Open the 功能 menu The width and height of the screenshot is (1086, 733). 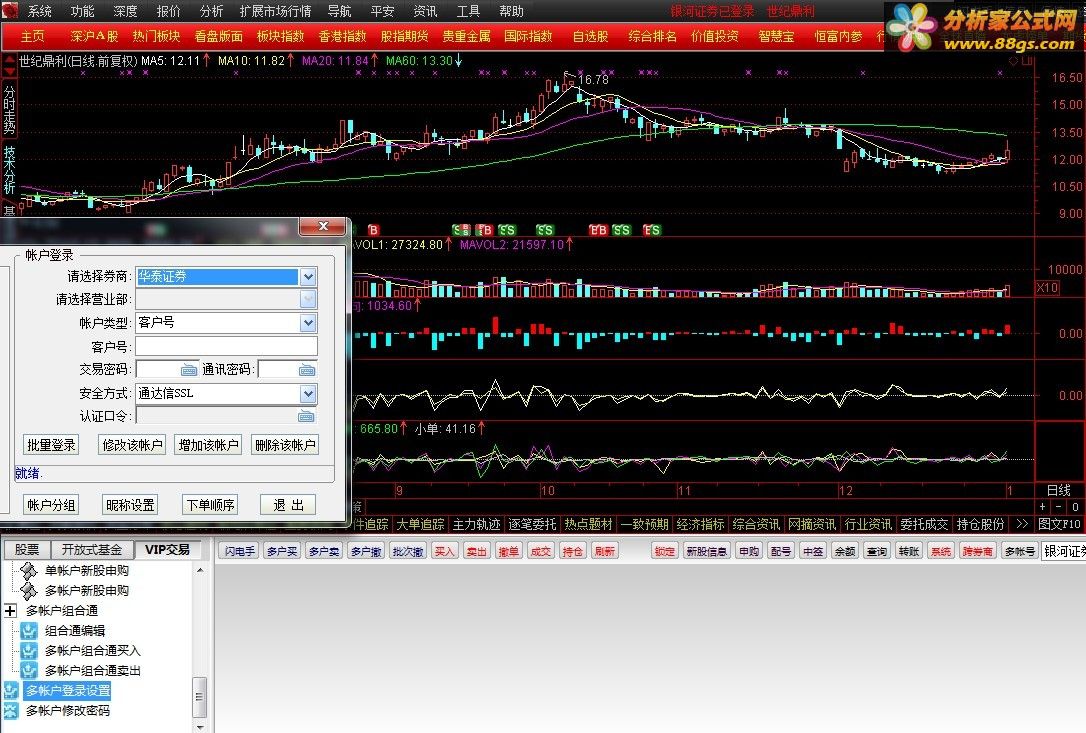[x=82, y=11]
